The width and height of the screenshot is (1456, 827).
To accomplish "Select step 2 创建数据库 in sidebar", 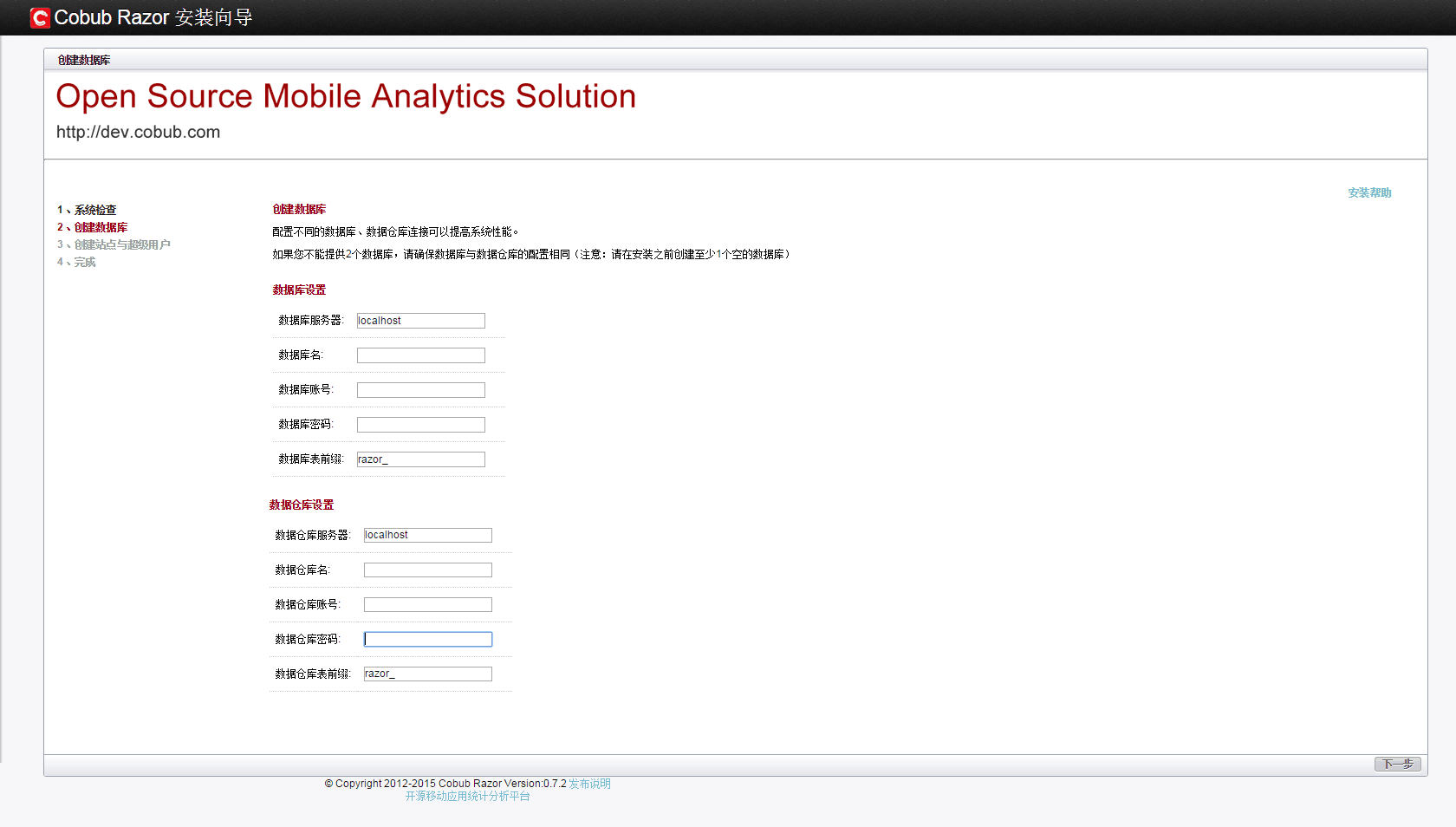I will (93, 227).
